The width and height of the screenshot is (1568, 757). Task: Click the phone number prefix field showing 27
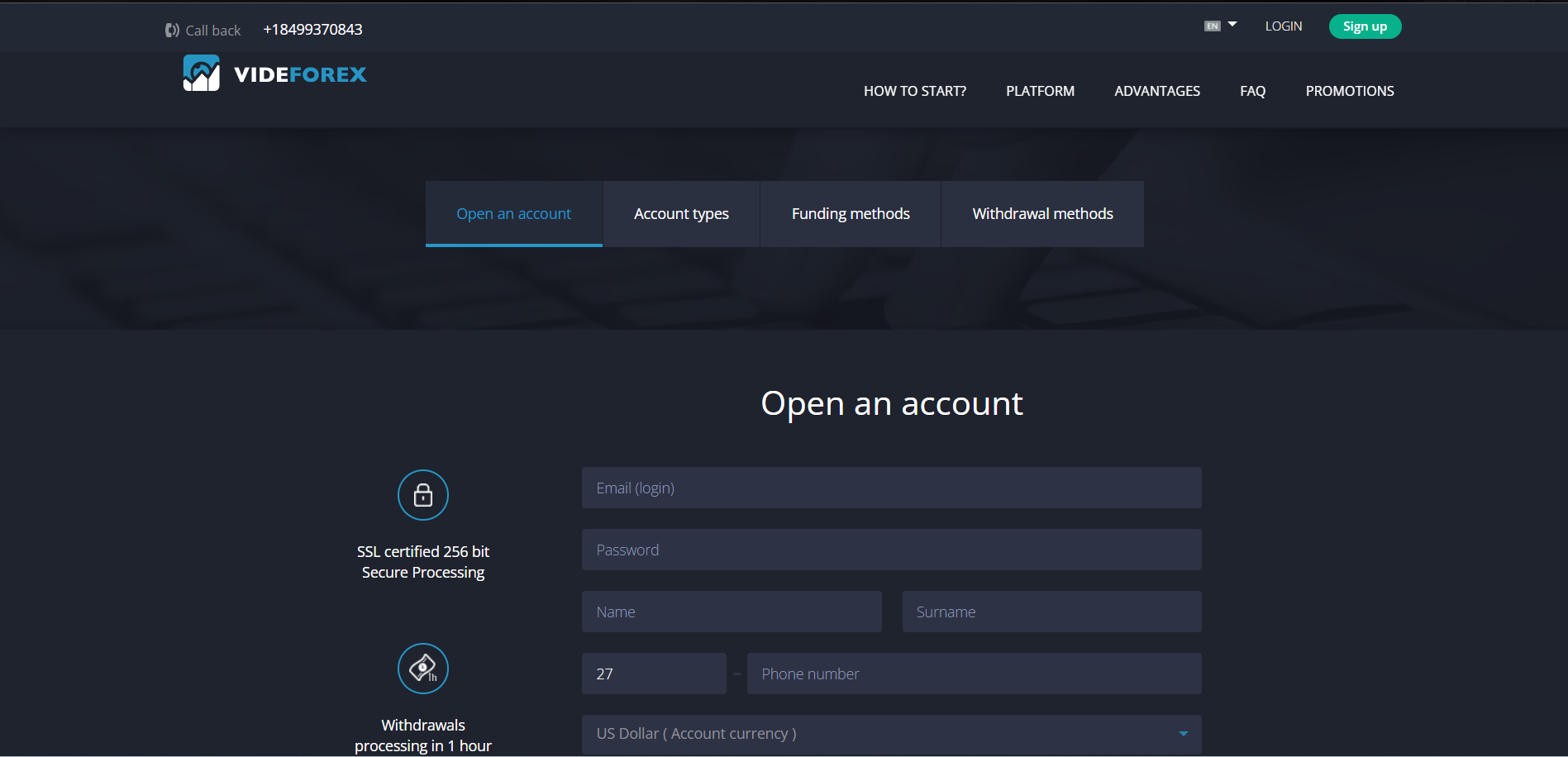[654, 673]
